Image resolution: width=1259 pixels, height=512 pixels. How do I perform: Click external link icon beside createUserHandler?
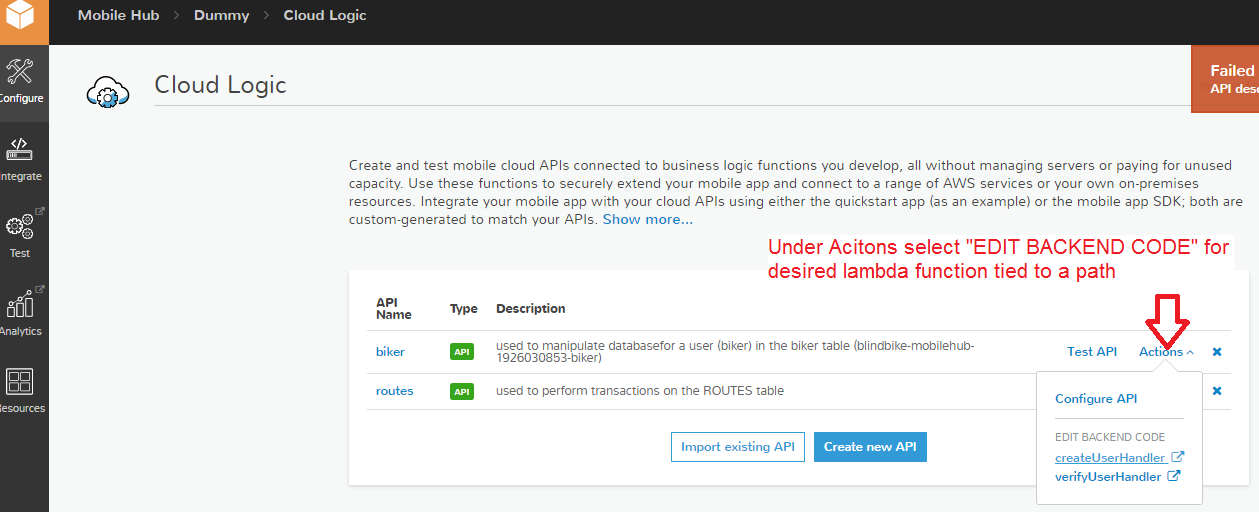pyautogui.click(x=1177, y=457)
